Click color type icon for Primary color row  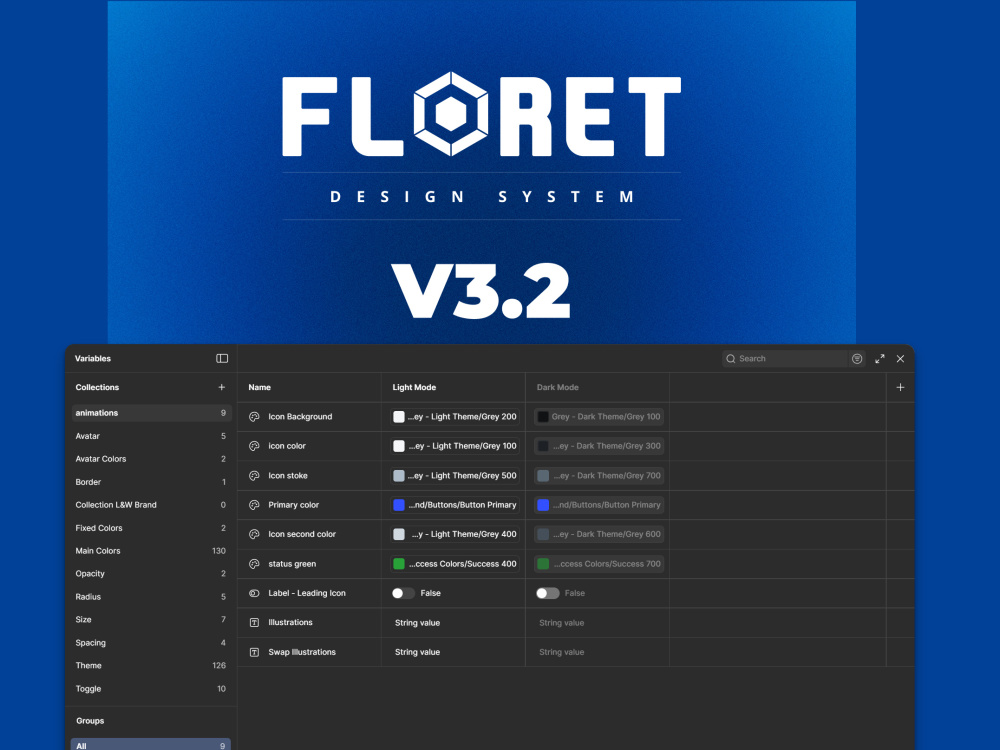254,504
